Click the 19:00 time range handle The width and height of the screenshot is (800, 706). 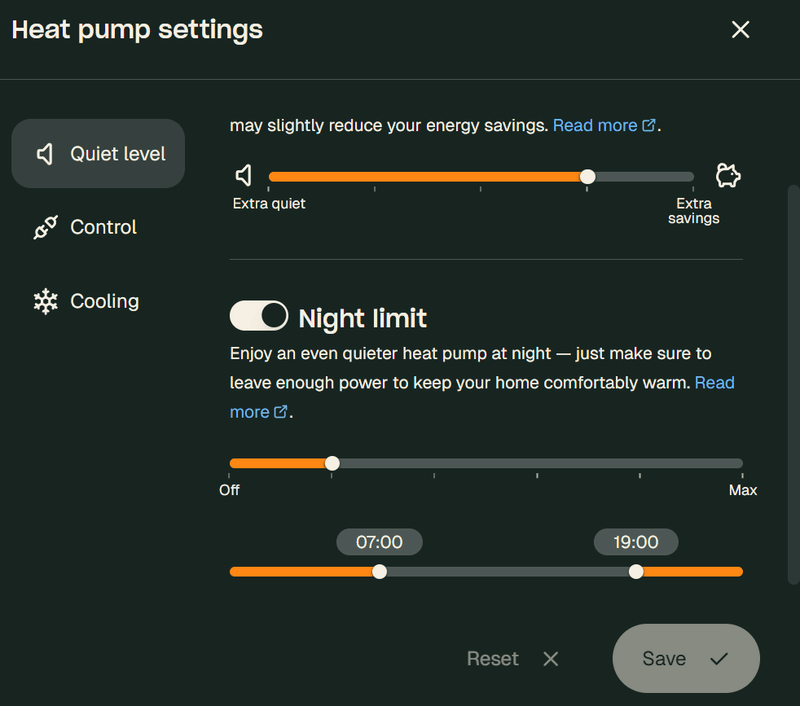click(x=636, y=571)
